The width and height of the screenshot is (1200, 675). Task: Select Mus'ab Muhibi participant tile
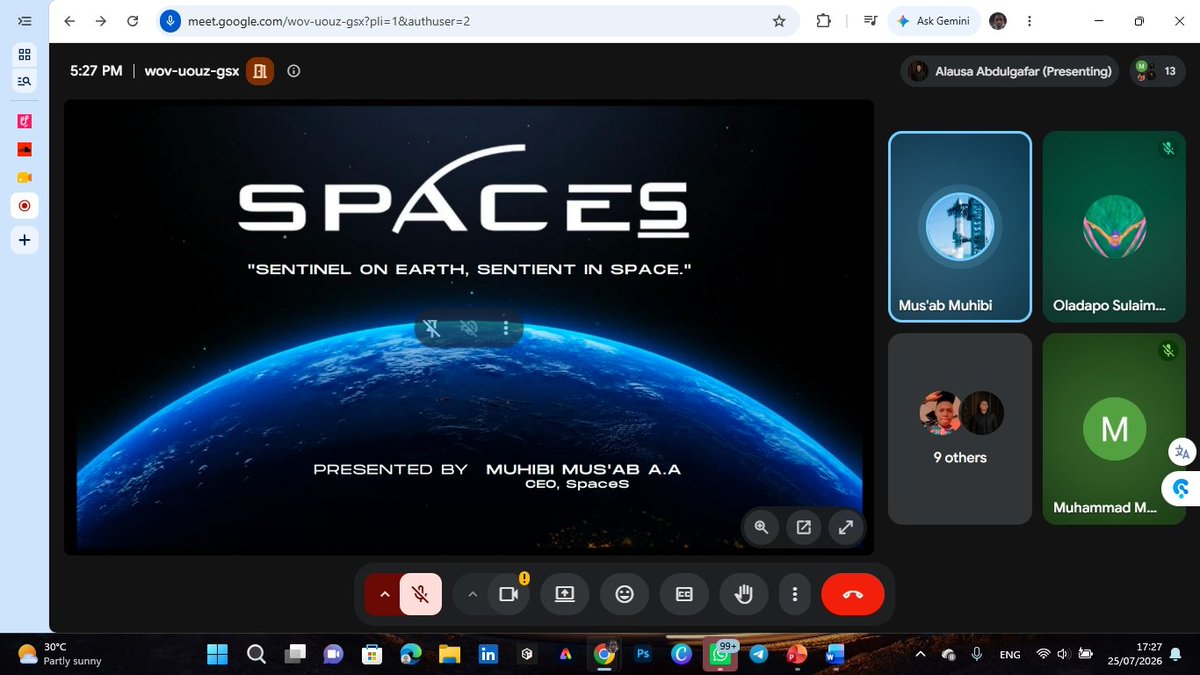click(960, 227)
